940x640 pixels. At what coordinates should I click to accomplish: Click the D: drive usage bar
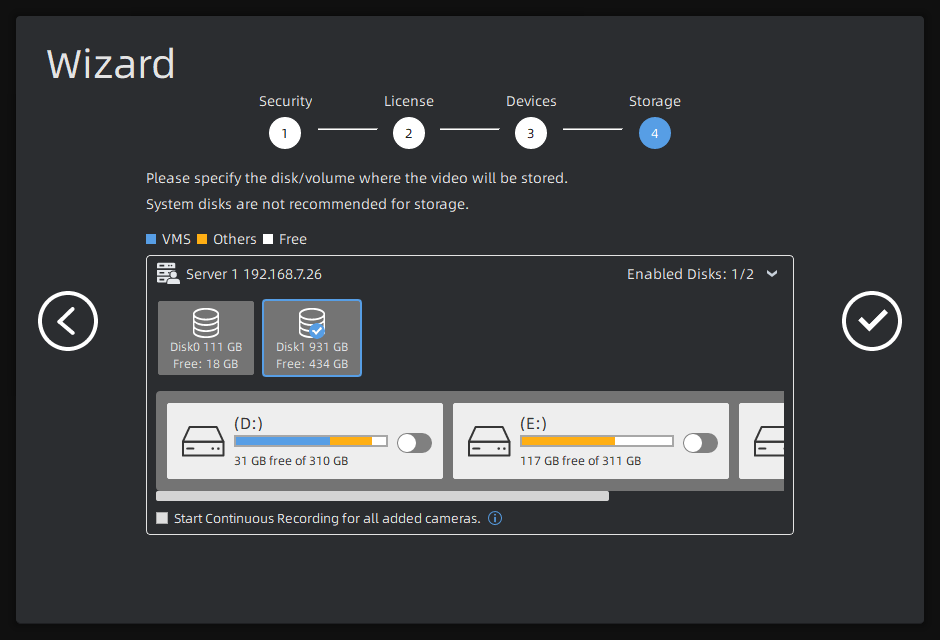(311, 441)
